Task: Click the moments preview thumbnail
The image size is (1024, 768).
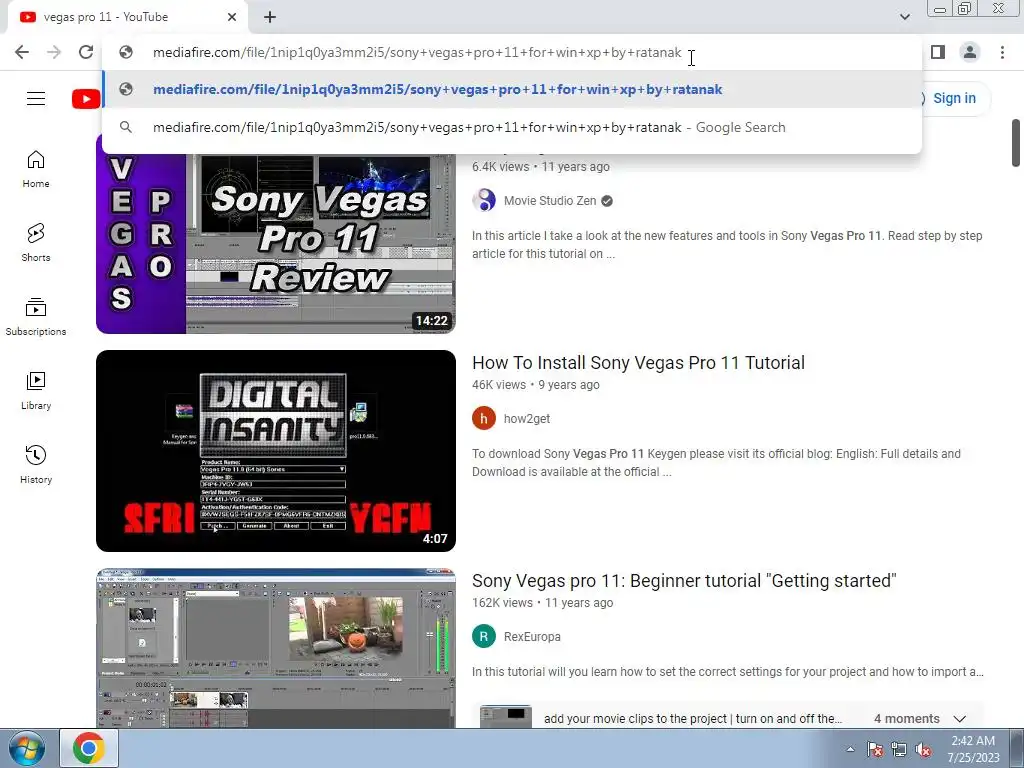Action: pyautogui.click(x=505, y=716)
